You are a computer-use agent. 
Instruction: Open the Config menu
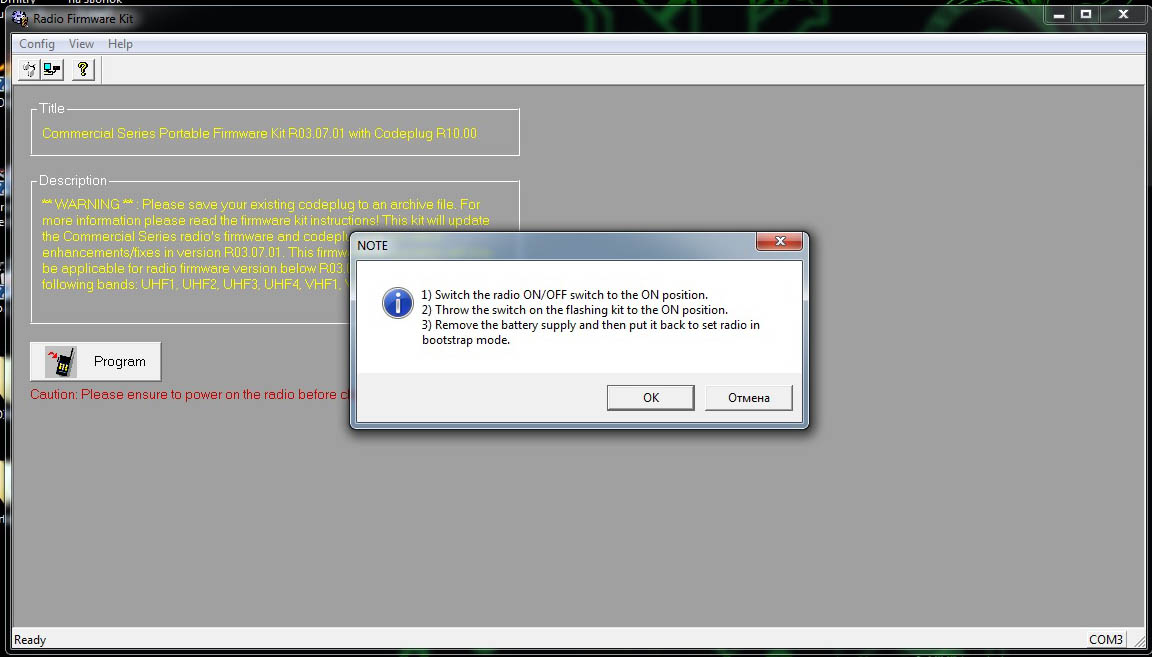[37, 44]
